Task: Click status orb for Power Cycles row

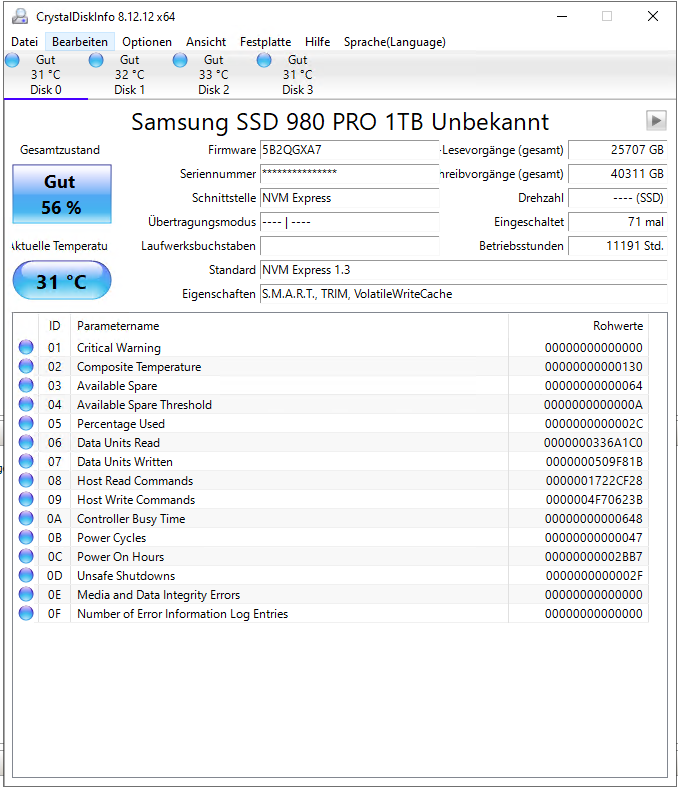Action: pyautogui.click(x=26, y=538)
